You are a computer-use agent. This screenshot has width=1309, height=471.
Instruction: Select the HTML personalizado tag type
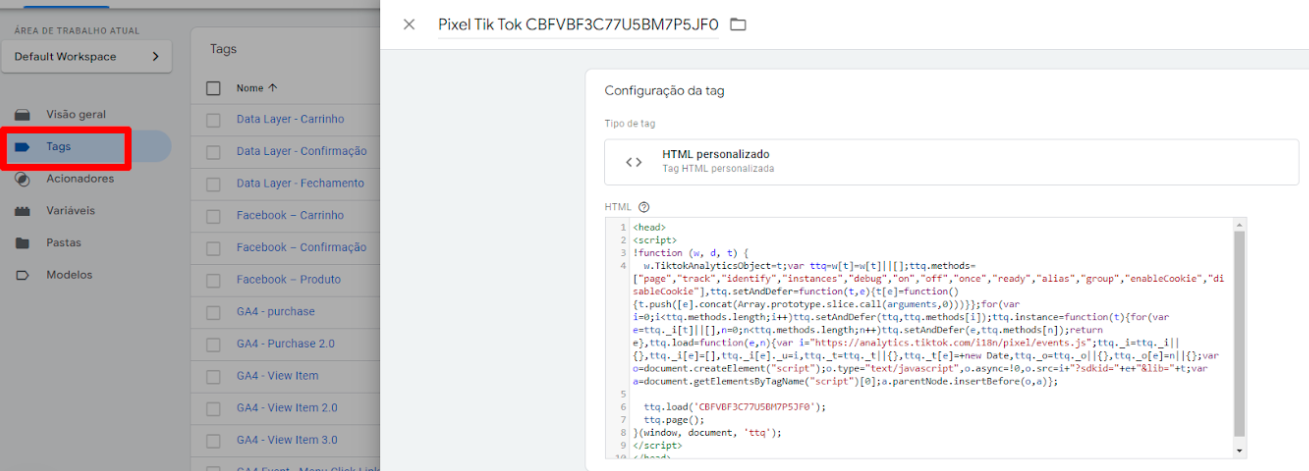951,161
